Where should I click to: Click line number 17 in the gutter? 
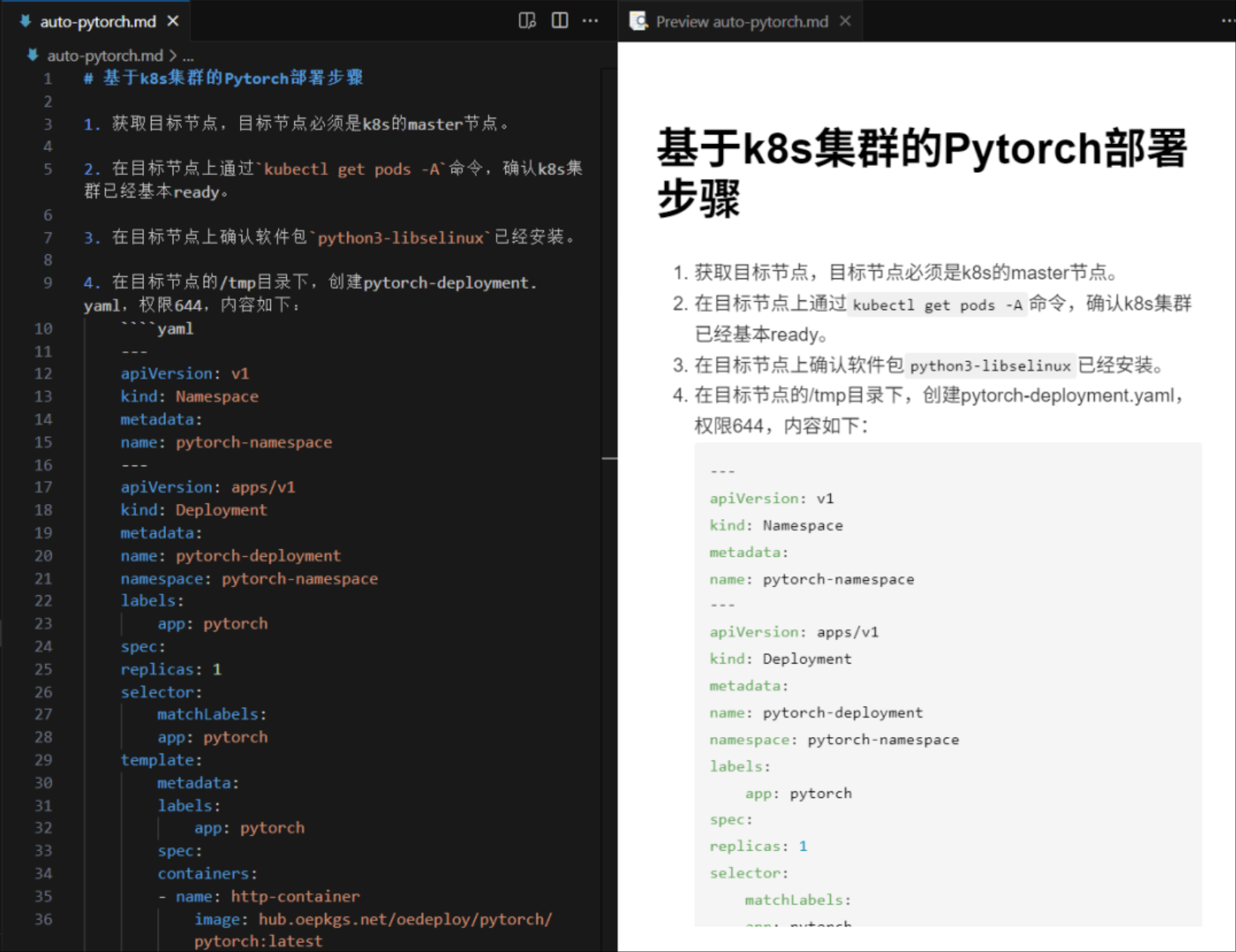coord(43,487)
